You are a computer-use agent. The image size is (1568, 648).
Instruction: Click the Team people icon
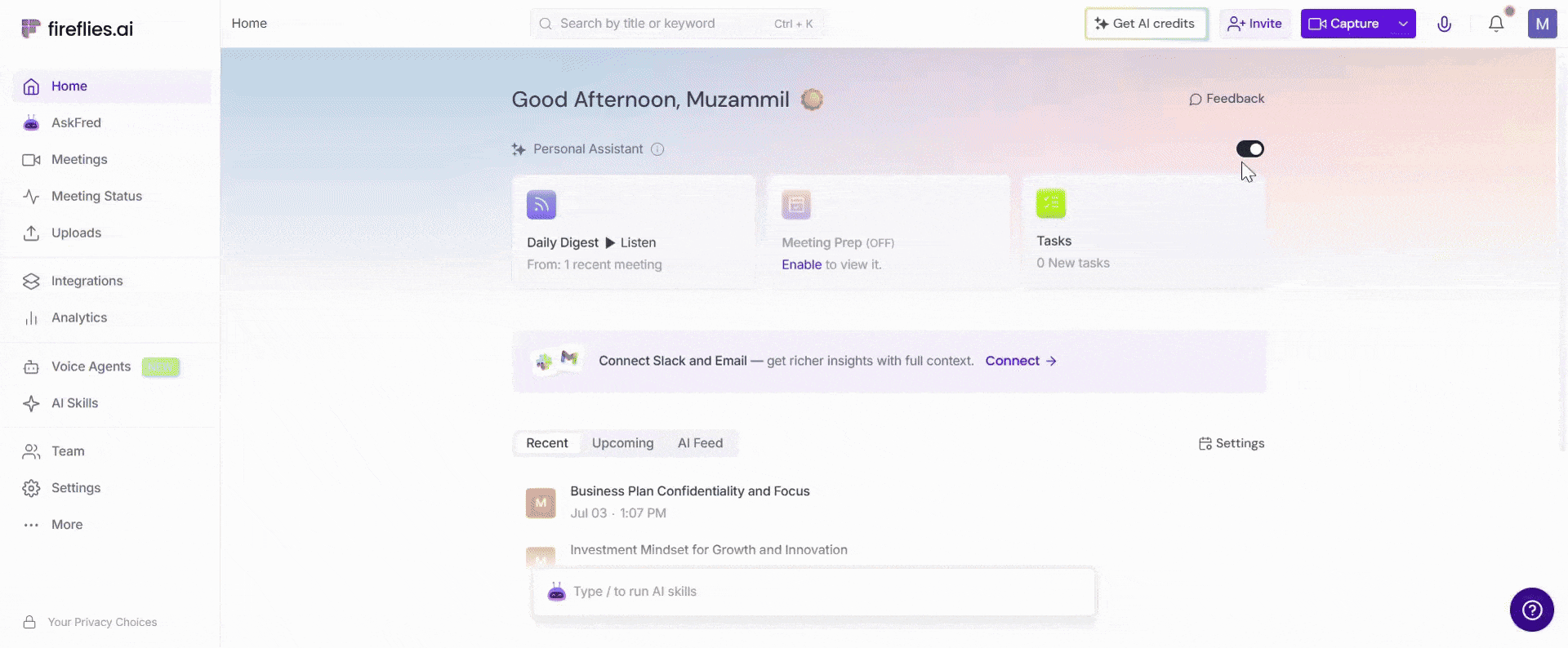click(31, 452)
